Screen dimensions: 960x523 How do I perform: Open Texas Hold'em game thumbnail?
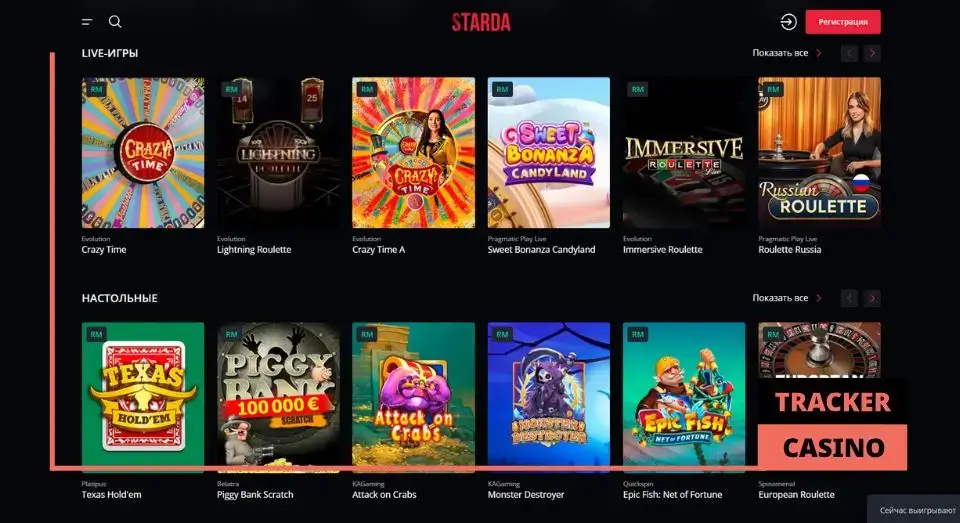pos(143,397)
